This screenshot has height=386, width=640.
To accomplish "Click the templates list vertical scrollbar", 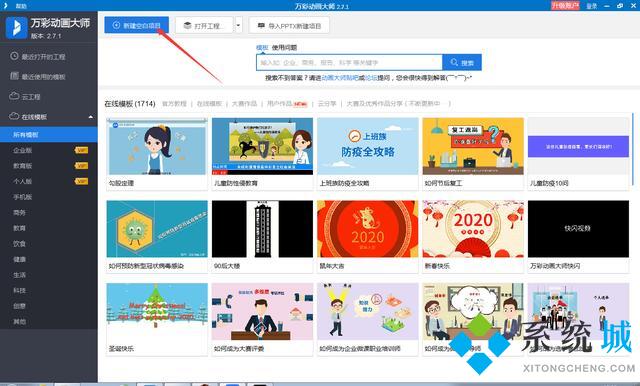I will [x=634, y=150].
